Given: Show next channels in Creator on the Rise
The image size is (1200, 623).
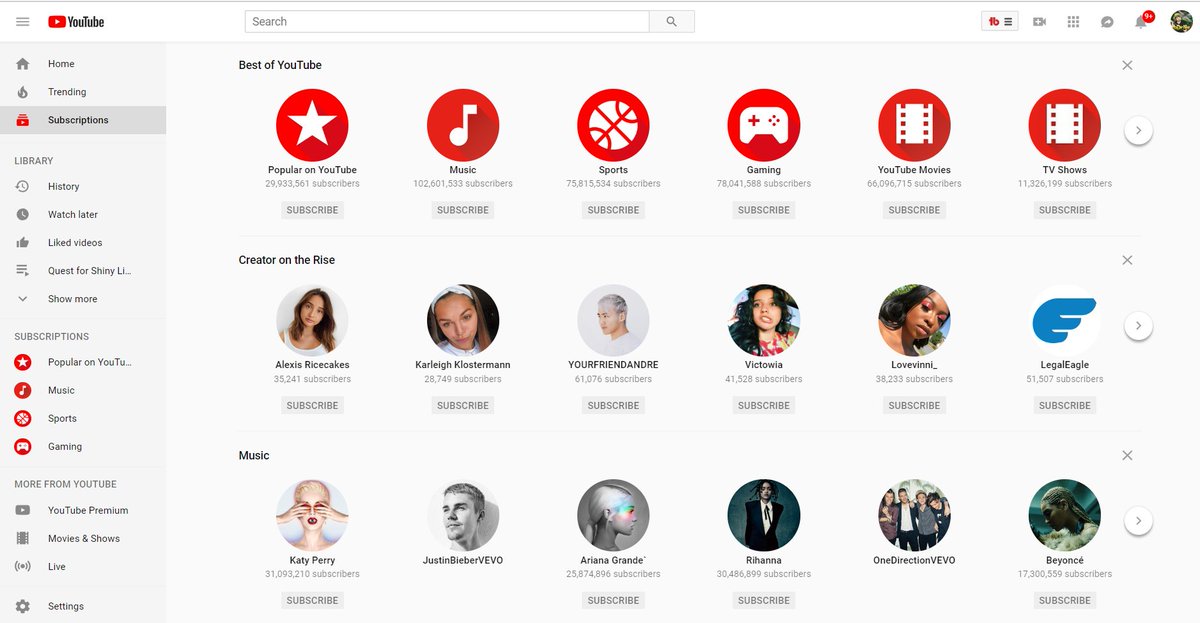Looking at the screenshot, I should click(1138, 325).
